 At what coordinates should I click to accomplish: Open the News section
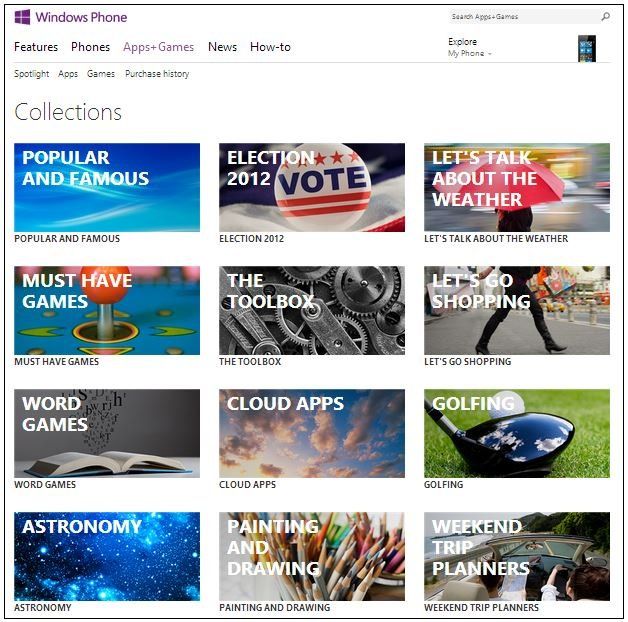point(222,47)
